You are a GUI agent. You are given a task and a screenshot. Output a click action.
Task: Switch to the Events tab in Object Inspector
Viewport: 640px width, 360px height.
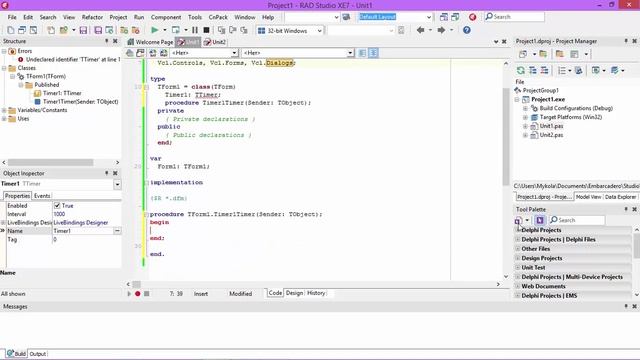click(42, 196)
